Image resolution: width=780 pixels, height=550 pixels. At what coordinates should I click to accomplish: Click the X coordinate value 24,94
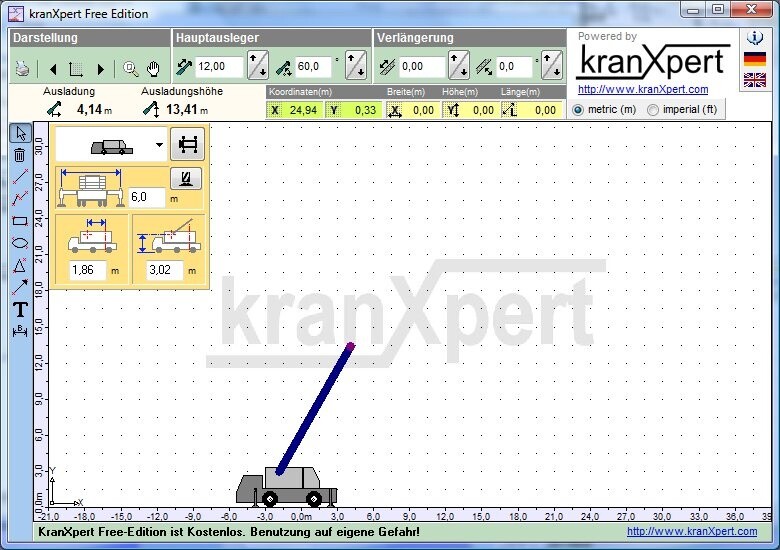(x=303, y=110)
